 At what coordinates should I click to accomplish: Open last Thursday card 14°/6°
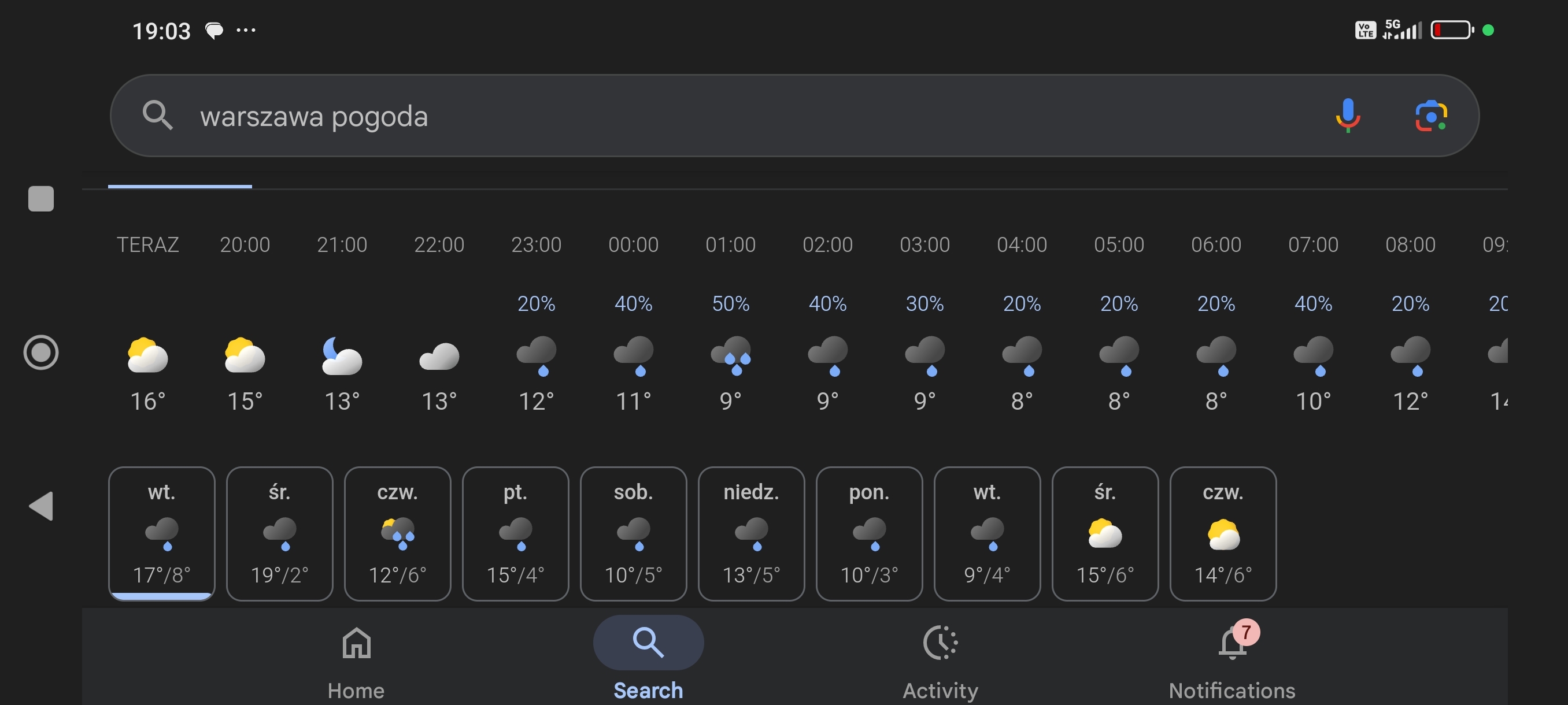(1223, 533)
